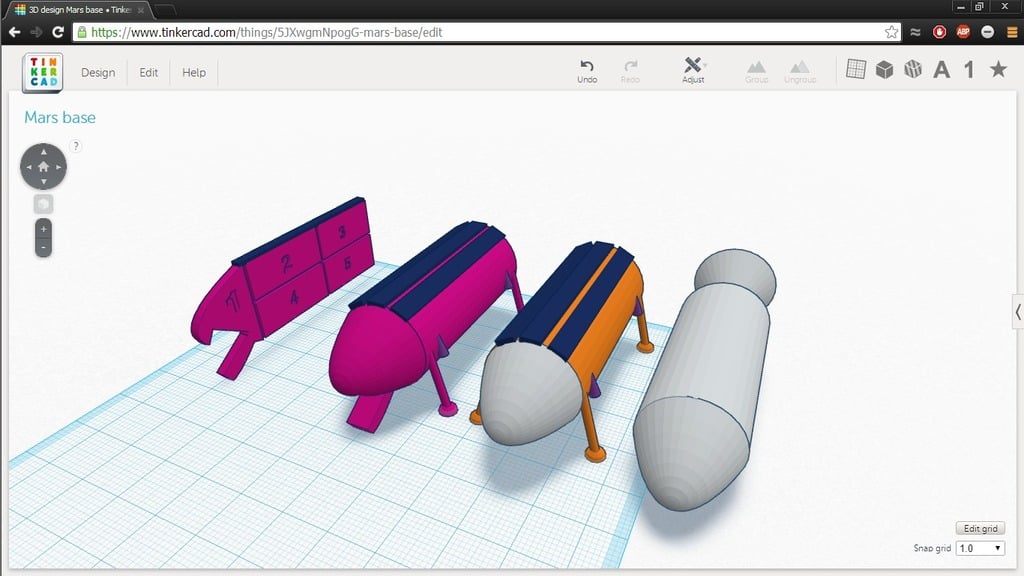
Task: Click the Ungroup button
Action: (x=800, y=72)
